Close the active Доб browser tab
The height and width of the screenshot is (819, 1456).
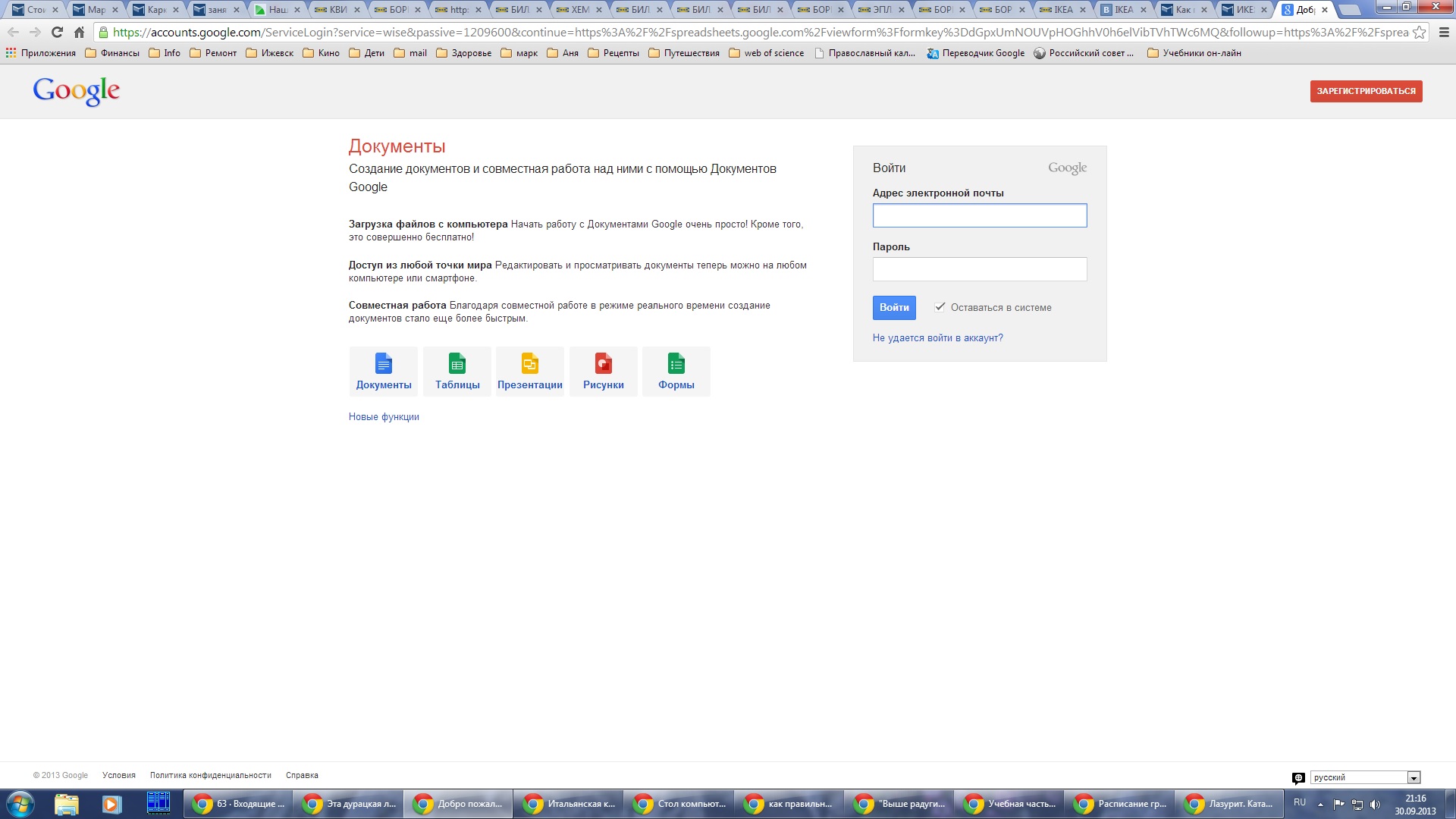pos(1325,10)
